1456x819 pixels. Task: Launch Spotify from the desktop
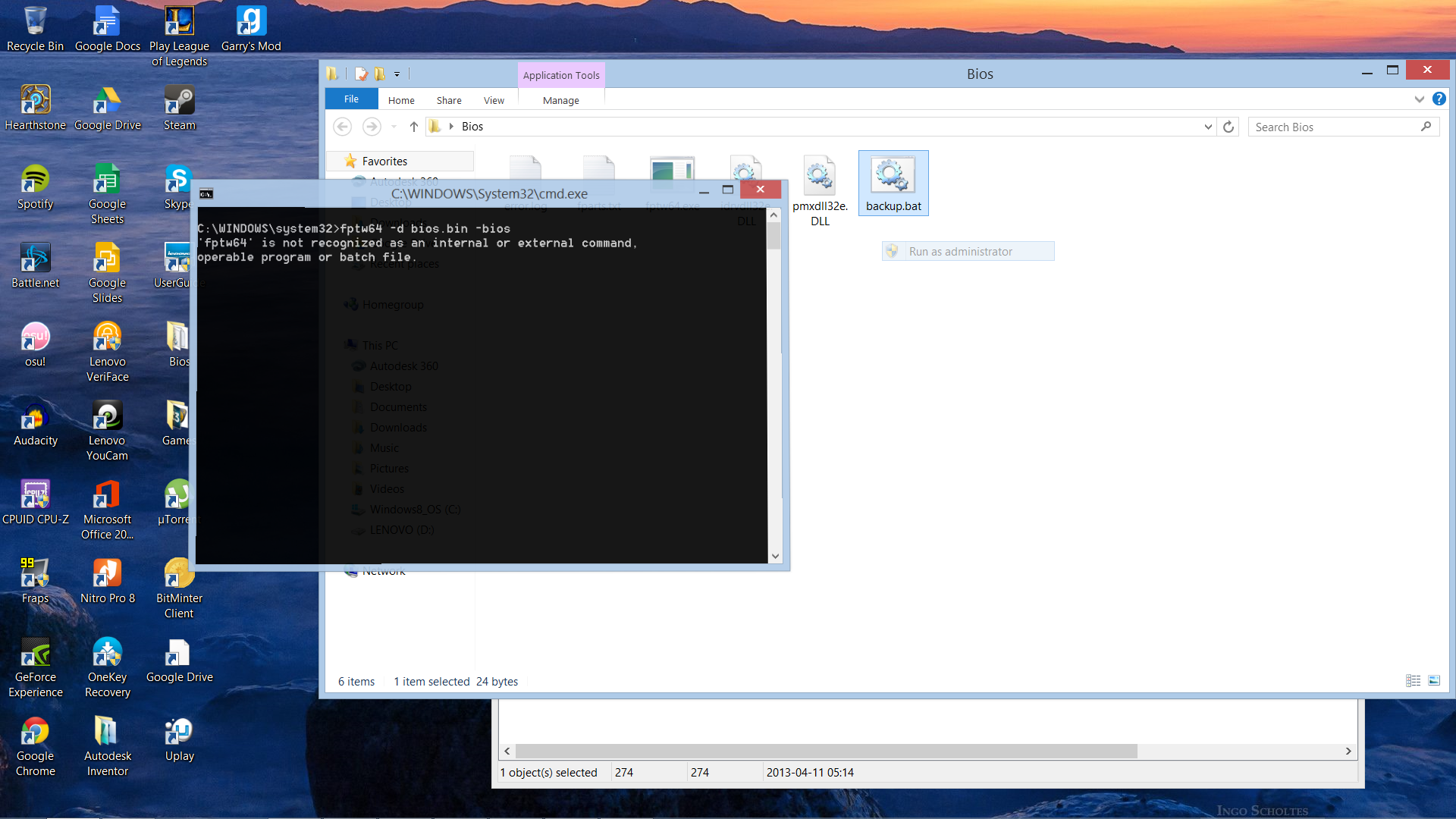[x=35, y=187]
